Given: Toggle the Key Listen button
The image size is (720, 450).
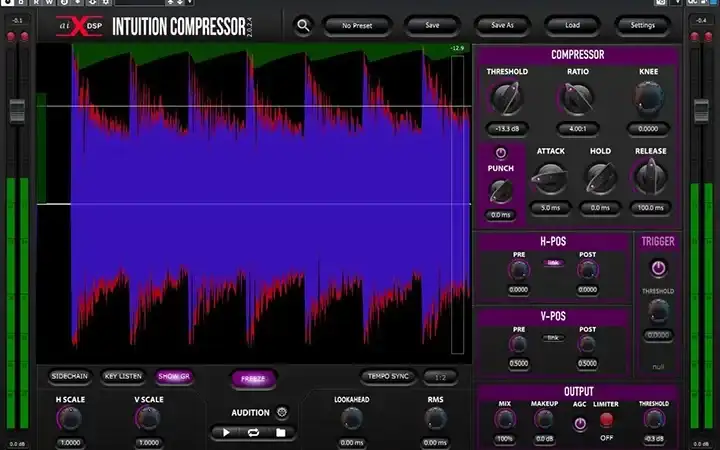Looking at the screenshot, I should coord(123,377).
